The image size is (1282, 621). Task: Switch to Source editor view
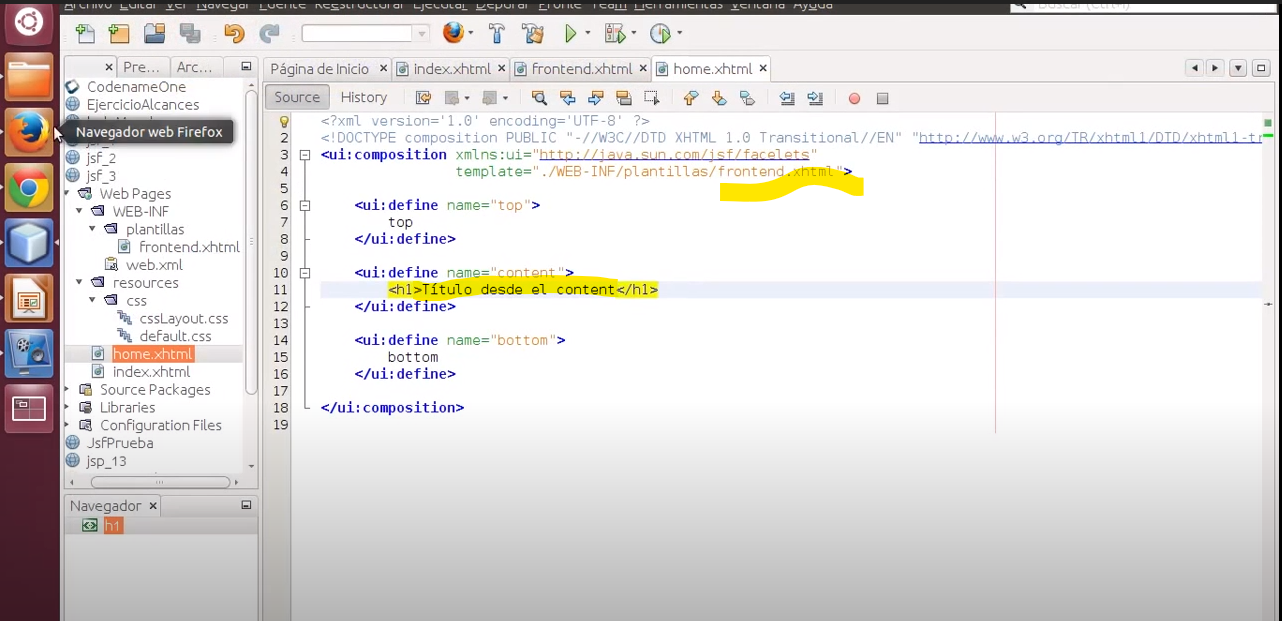pyautogui.click(x=297, y=97)
